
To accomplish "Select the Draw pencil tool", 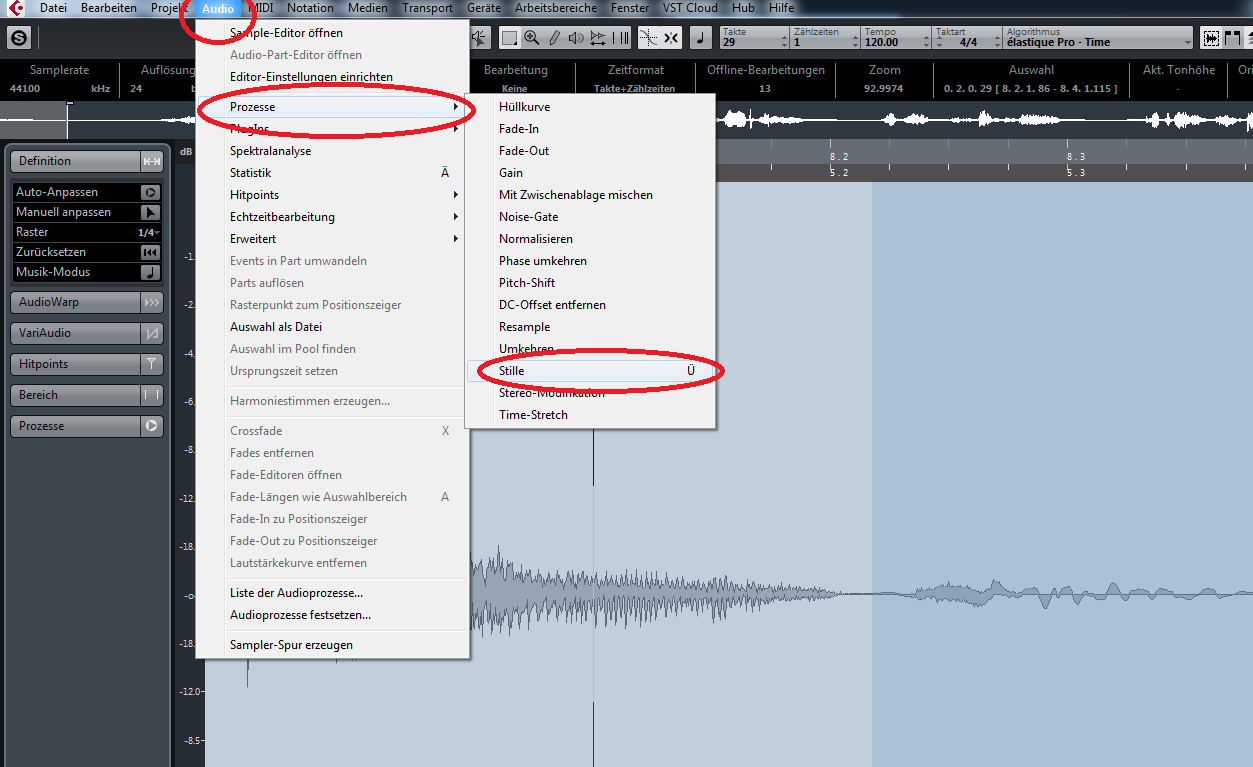I will [554, 38].
